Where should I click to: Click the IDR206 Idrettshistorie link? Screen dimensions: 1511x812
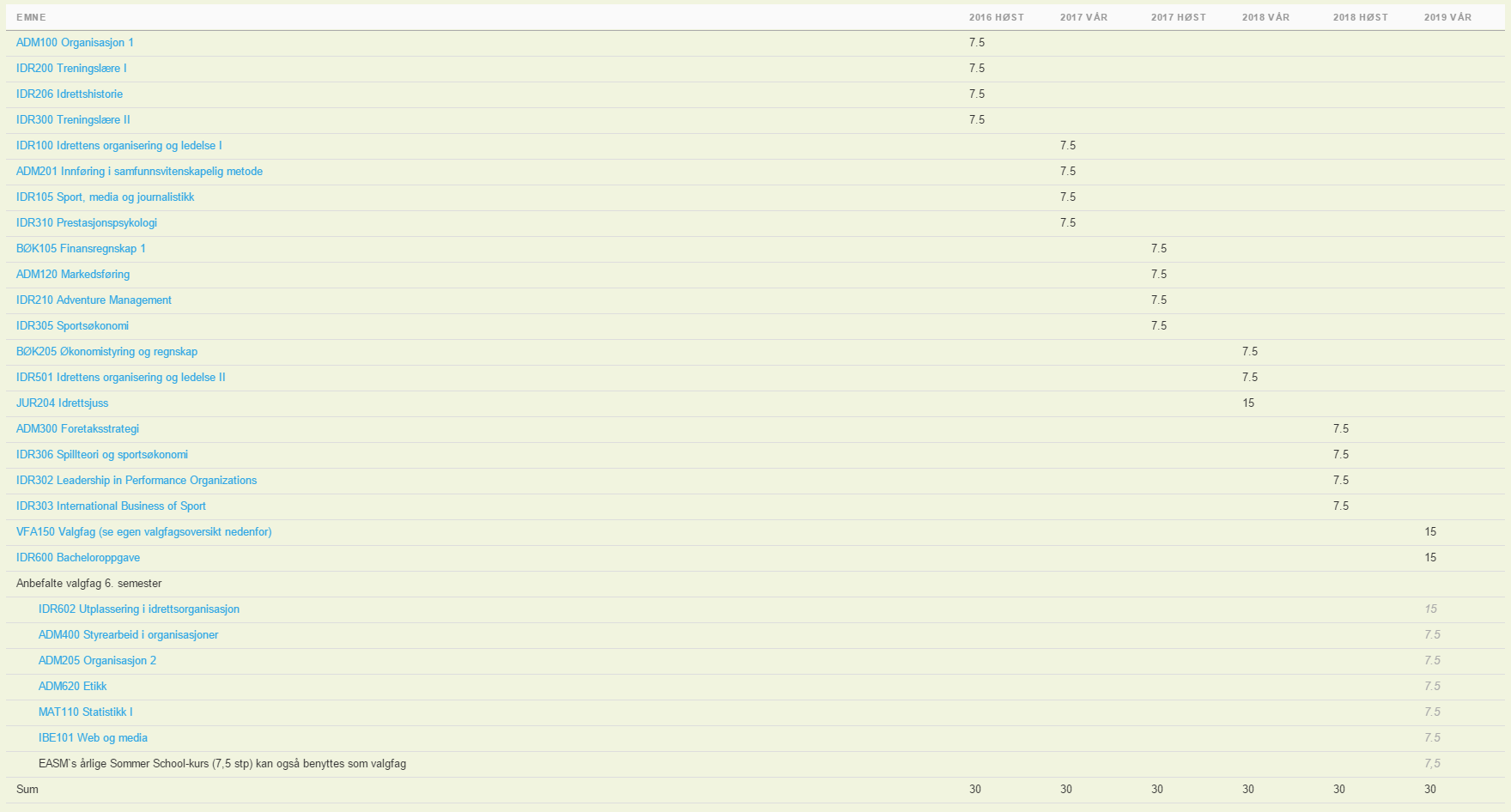pyautogui.click(x=70, y=94)
